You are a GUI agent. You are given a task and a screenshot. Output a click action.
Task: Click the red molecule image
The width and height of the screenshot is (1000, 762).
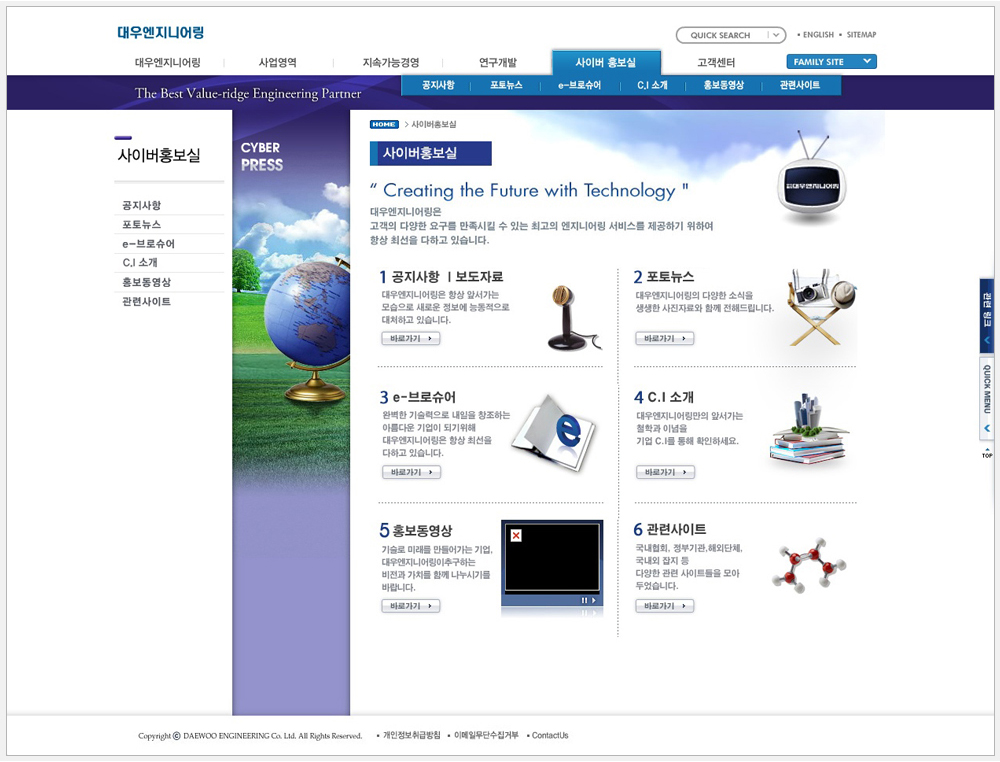[x=805, y=566]
